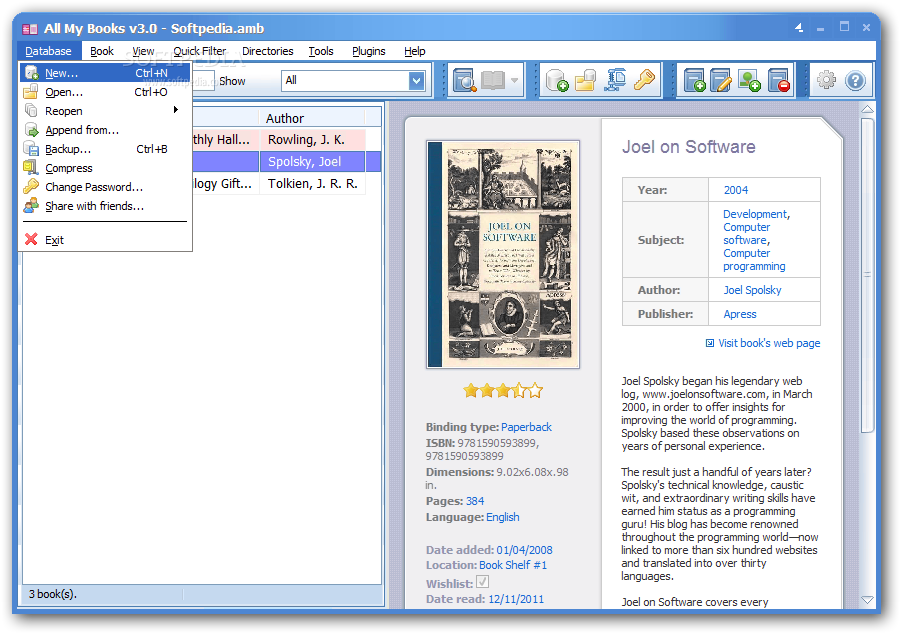Click the help question mark icon

pos(856,80)
